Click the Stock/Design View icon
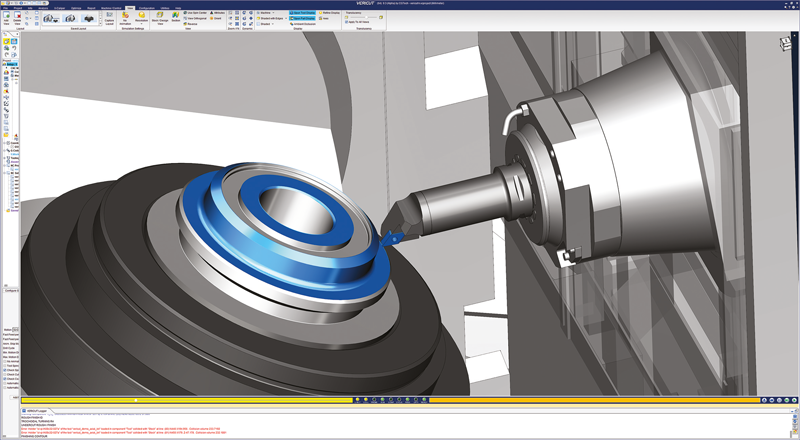This screenshot has height=440, width=800. coord(160,18)
